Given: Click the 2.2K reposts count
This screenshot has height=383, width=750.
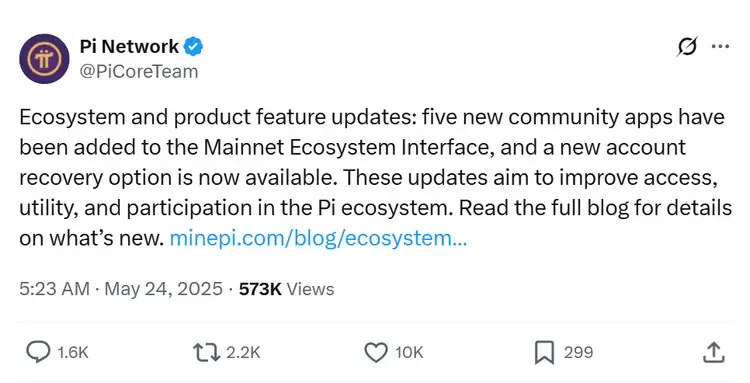Looking at the screenshot, I should [243, 352].
